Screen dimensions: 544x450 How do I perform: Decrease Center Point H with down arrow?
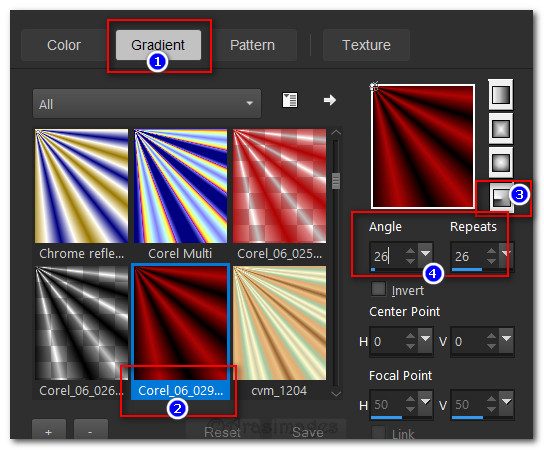click(410, 346)
